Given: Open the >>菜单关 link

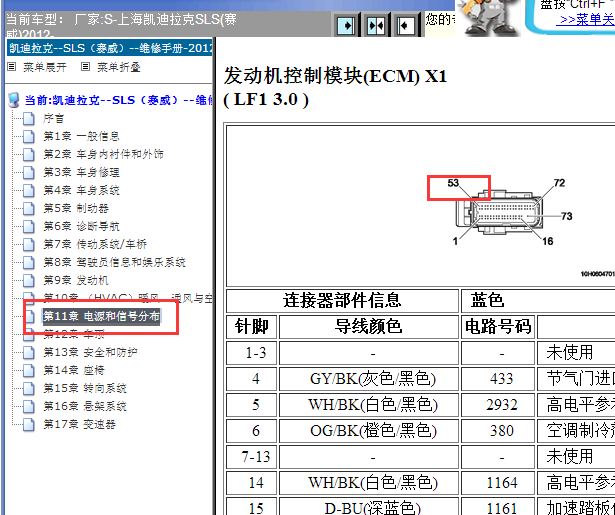Looking at the screenshot, I should coord(587,19).
